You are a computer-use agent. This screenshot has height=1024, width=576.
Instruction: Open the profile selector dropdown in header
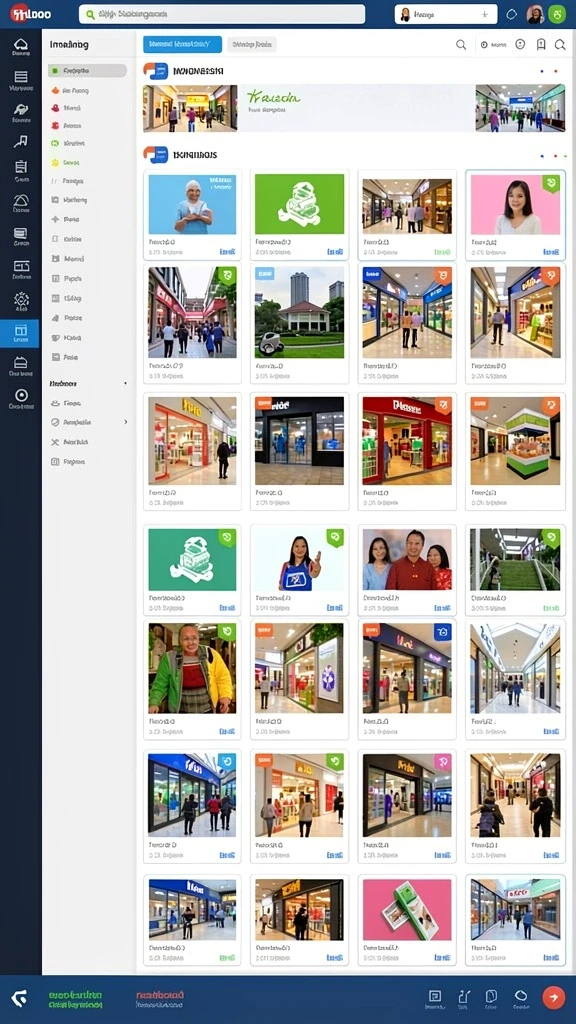[x=446, y=14]
